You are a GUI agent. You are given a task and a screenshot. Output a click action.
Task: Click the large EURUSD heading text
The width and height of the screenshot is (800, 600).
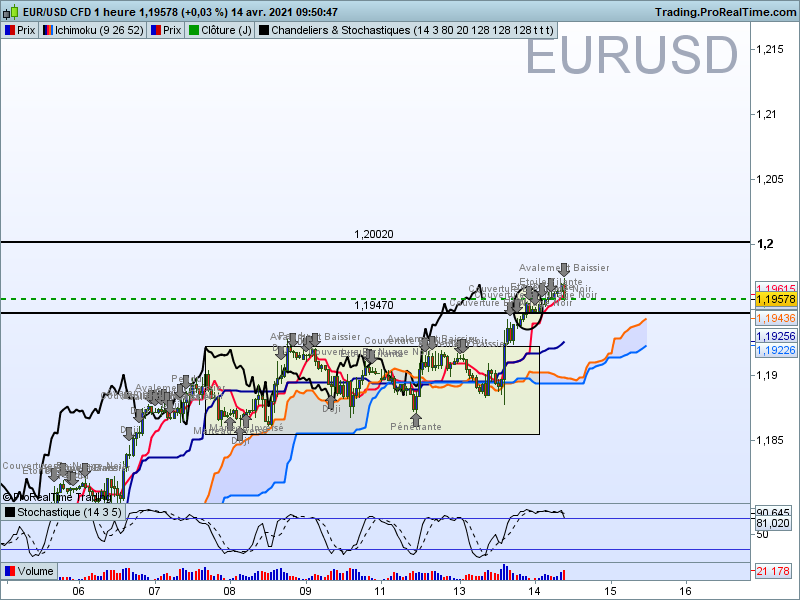click(x=632, y=55)
